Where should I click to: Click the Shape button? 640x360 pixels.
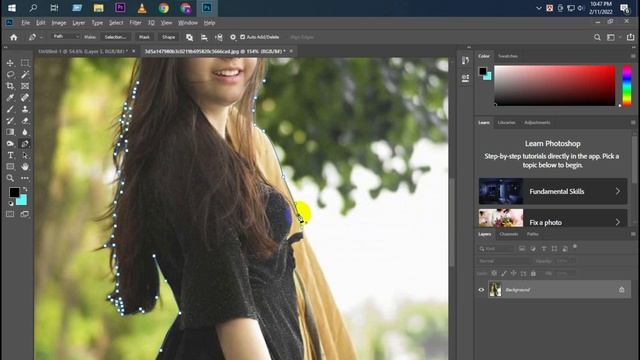pyautogui.click(x=168, y=37)
